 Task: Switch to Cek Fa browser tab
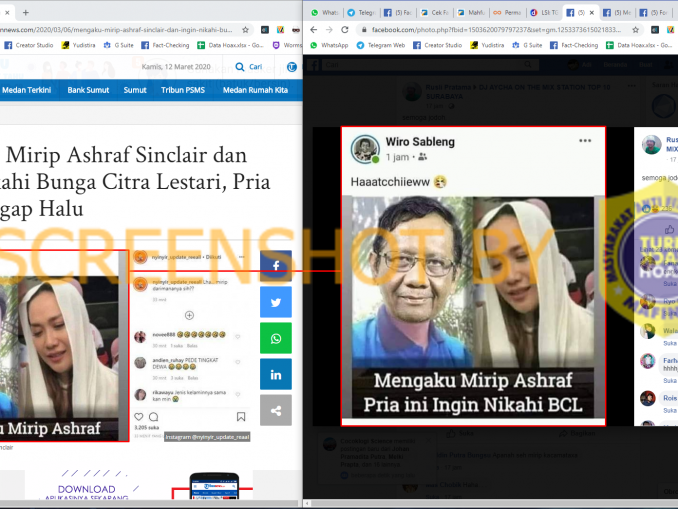coord(435,13)
